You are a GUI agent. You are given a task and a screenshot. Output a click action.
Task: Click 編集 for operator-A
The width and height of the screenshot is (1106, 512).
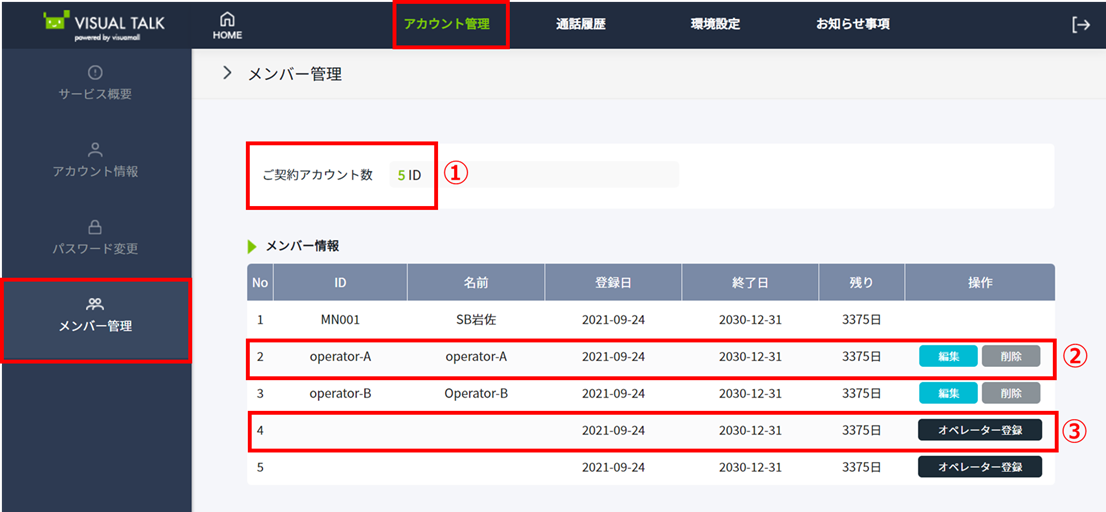[948, 356]
